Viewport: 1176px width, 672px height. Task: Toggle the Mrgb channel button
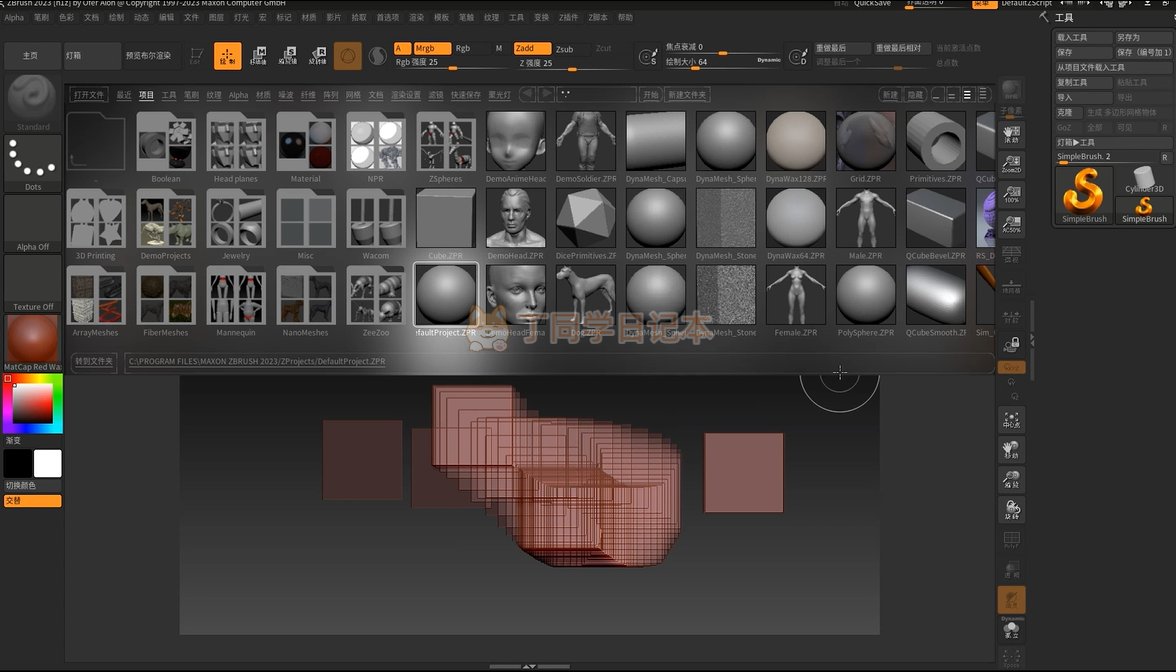tap(431, 48)
